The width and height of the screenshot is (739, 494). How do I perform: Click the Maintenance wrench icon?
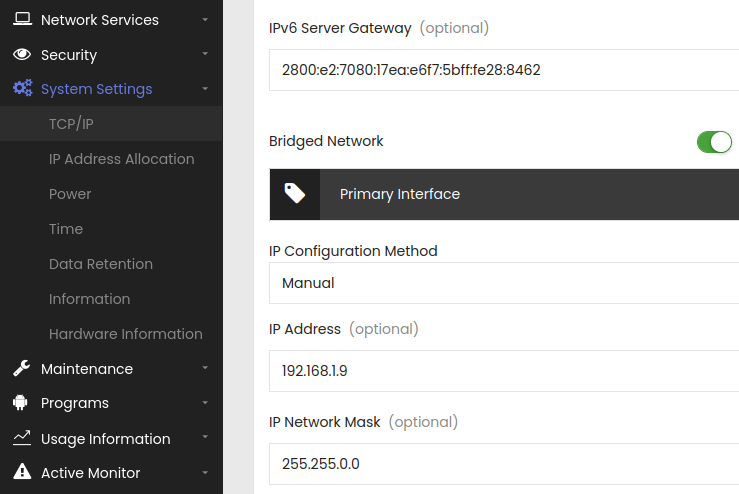[22, 368]
